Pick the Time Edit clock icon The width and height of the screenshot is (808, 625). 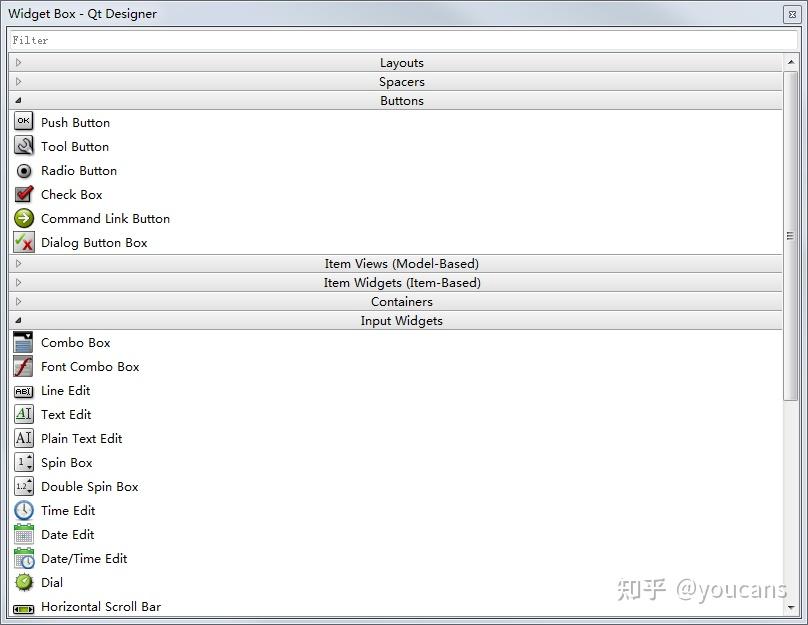pos(24,510)
